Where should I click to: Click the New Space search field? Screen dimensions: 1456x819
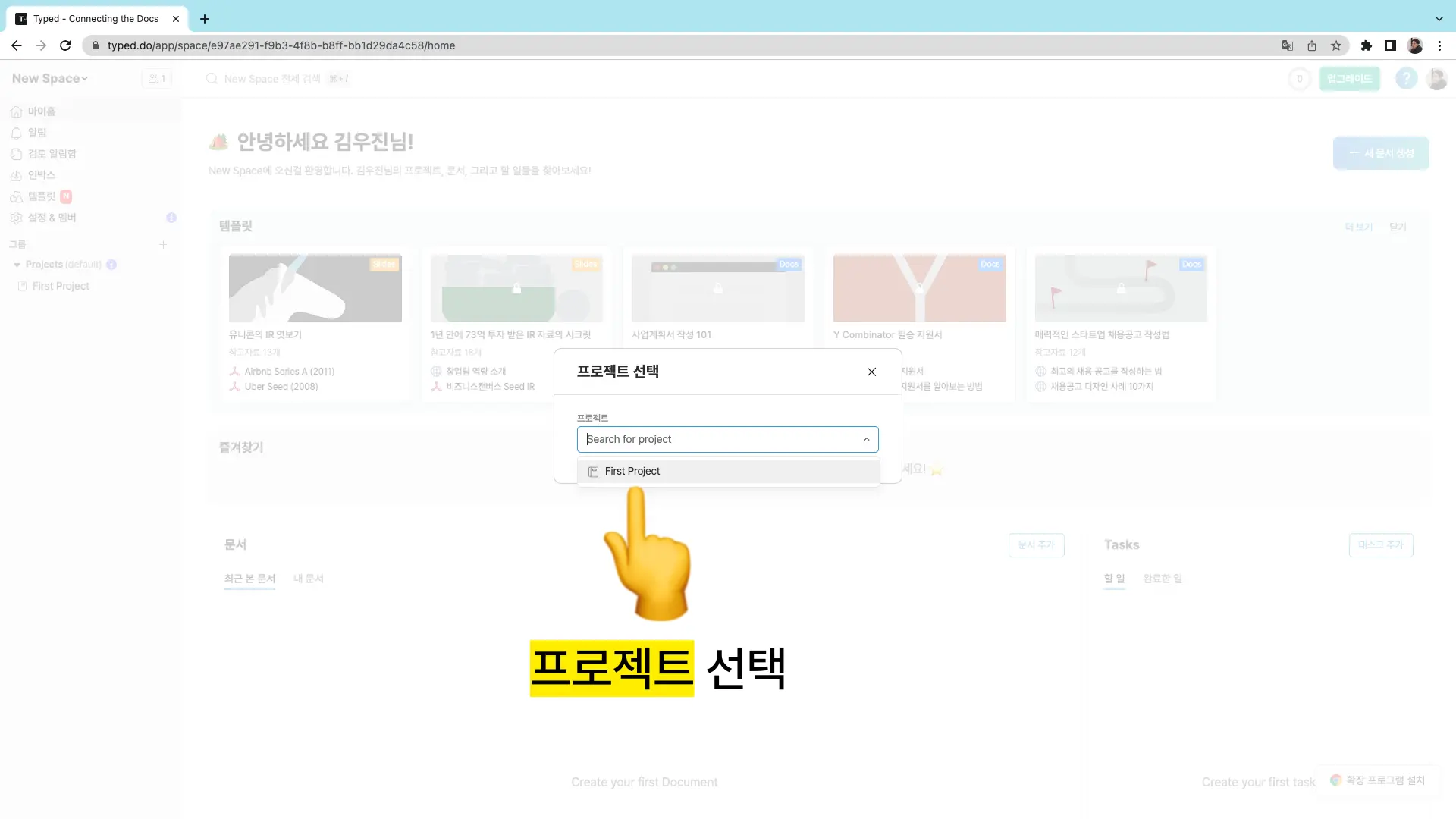[x=278, y=79]
